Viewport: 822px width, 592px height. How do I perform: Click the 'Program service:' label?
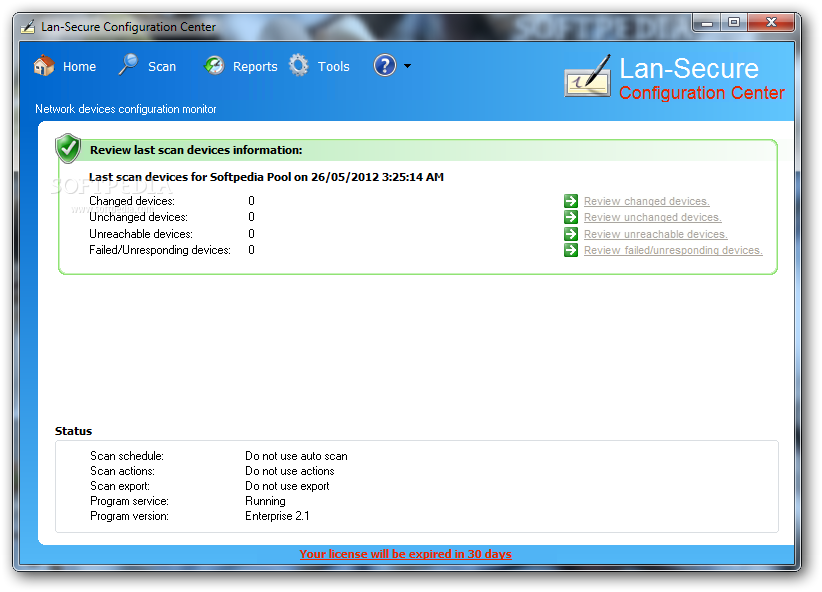[x=129, y=501]
